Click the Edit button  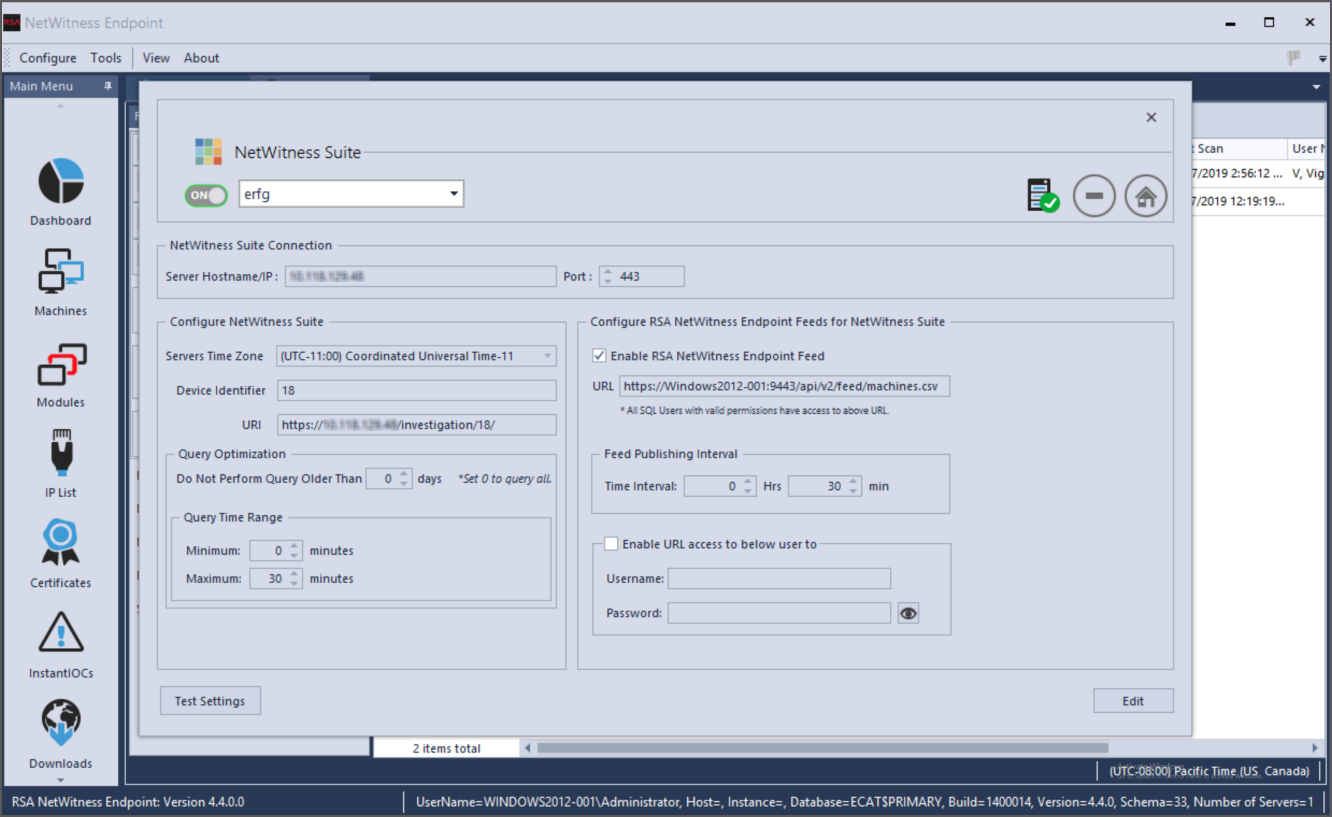coord(1133,701)
